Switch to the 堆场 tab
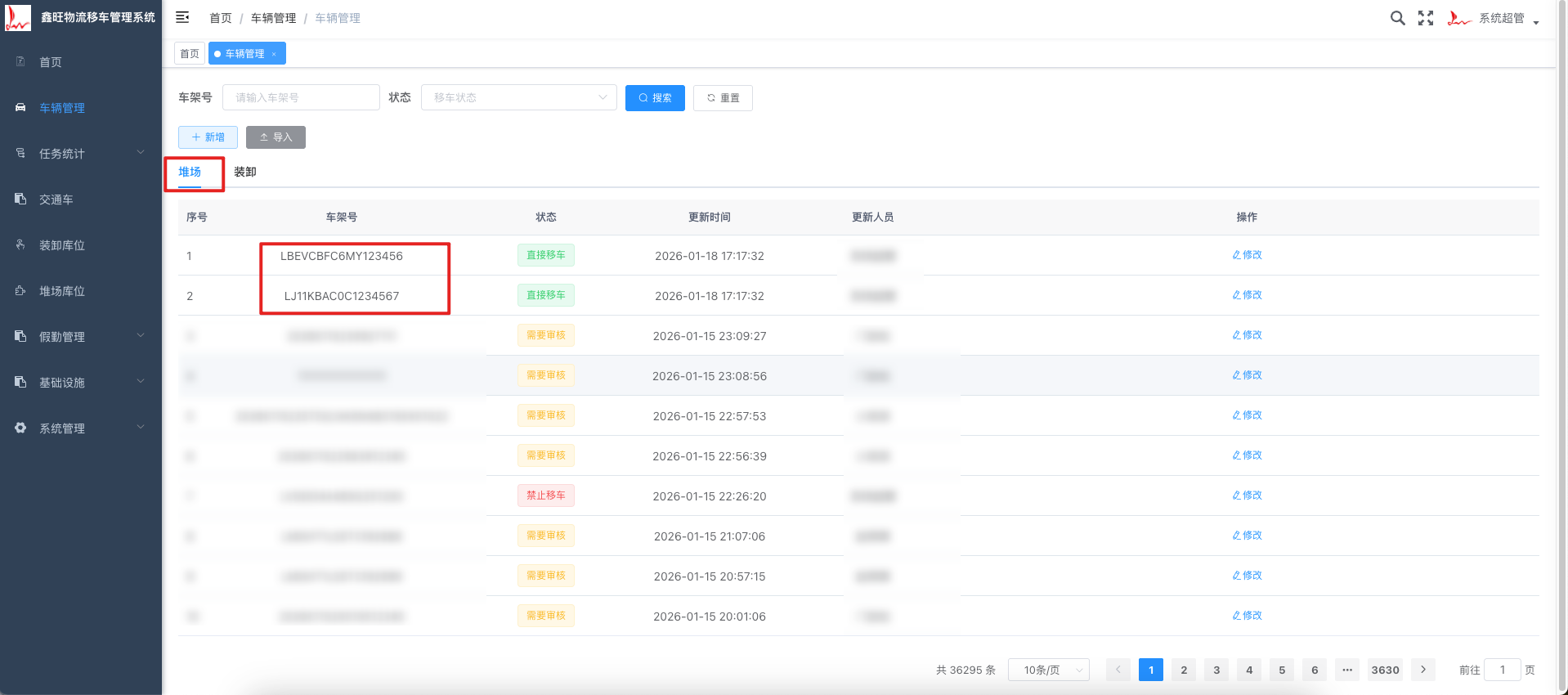 [190, 172]
